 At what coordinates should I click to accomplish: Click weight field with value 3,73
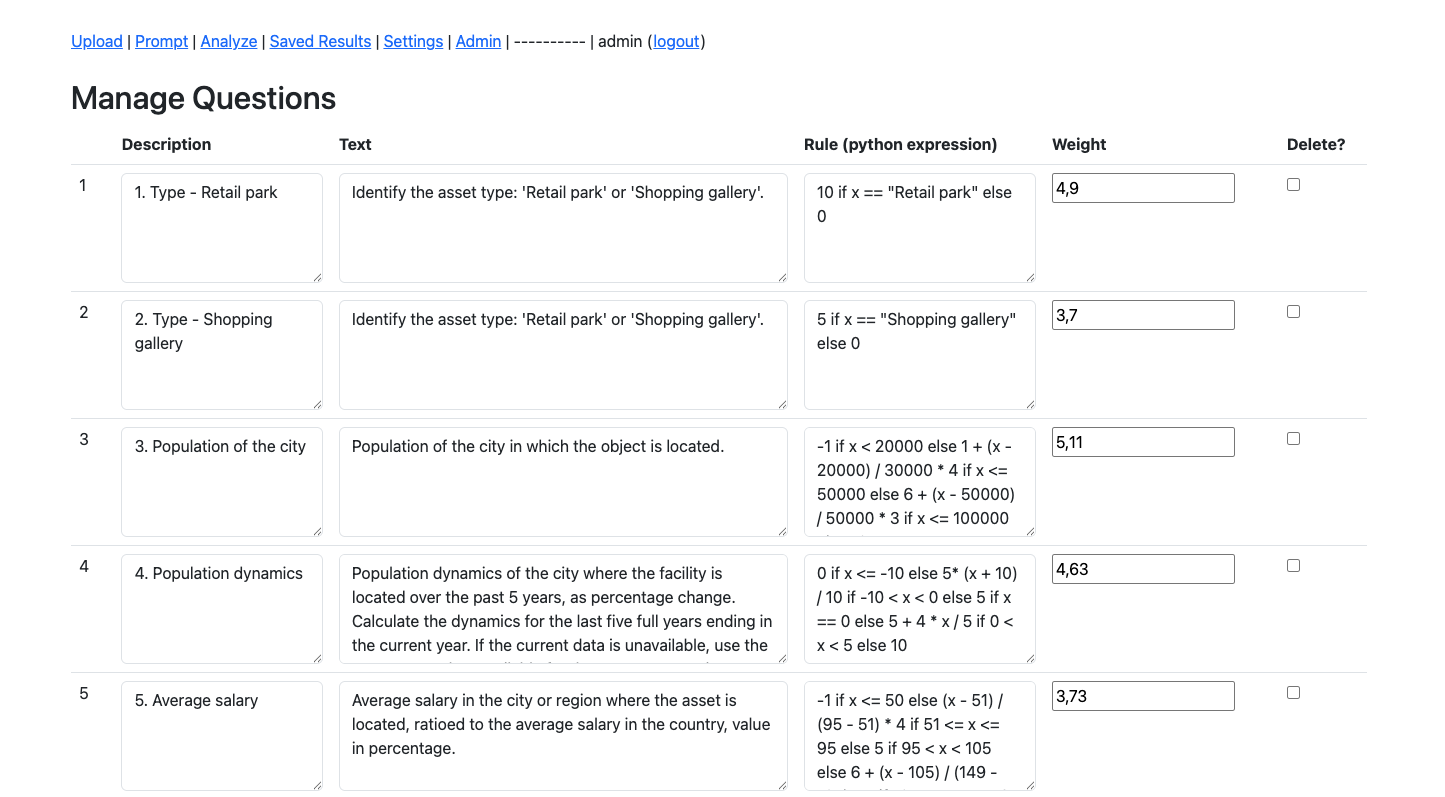pyautogui.click(x=1142, y=696)
